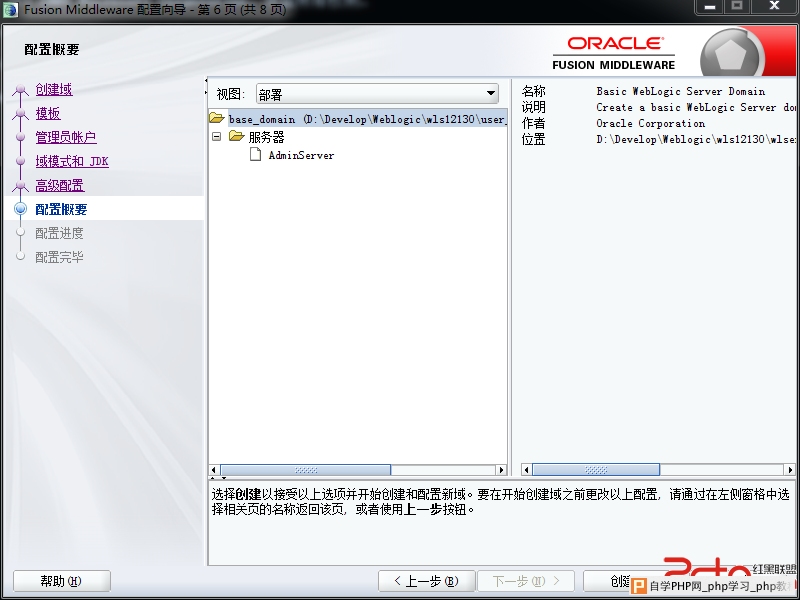Select the current 配置概要 step
800x600 pixels.
pos(61,209)
